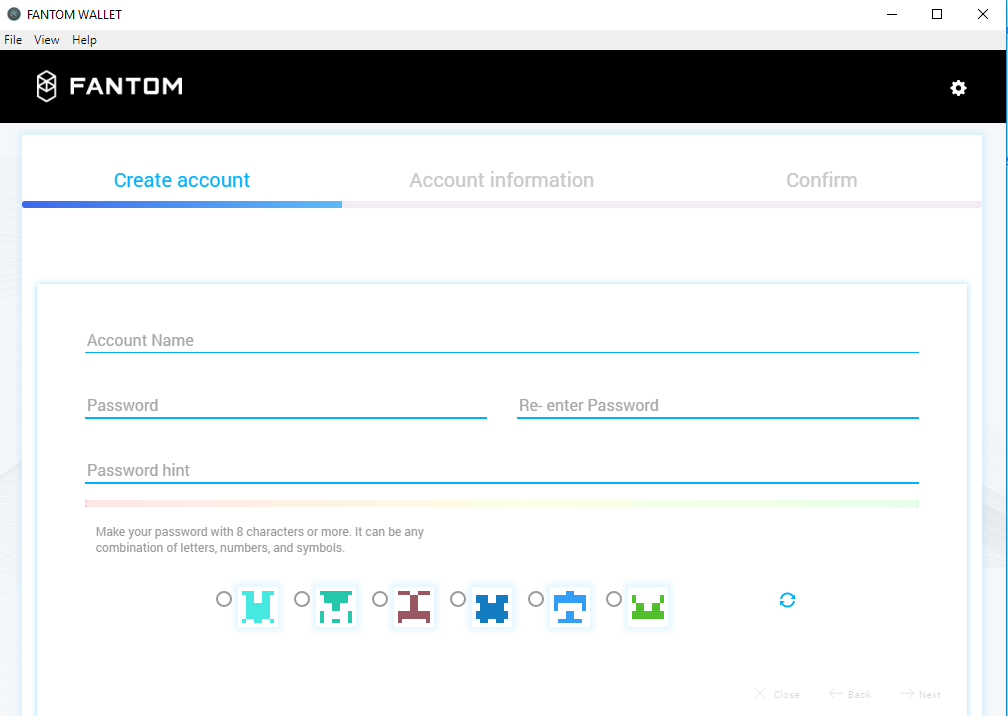Switch to the Create account step tab
The image size is (1008, 716).
tap(182, 180)
